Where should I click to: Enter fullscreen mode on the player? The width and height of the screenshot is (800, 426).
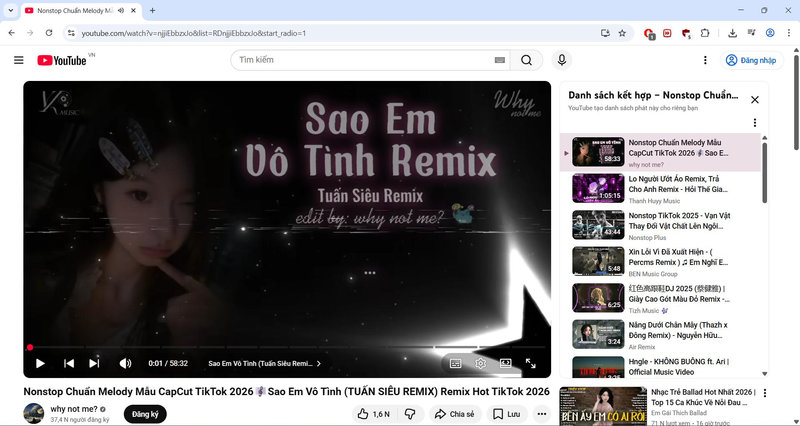coord(531,363)
